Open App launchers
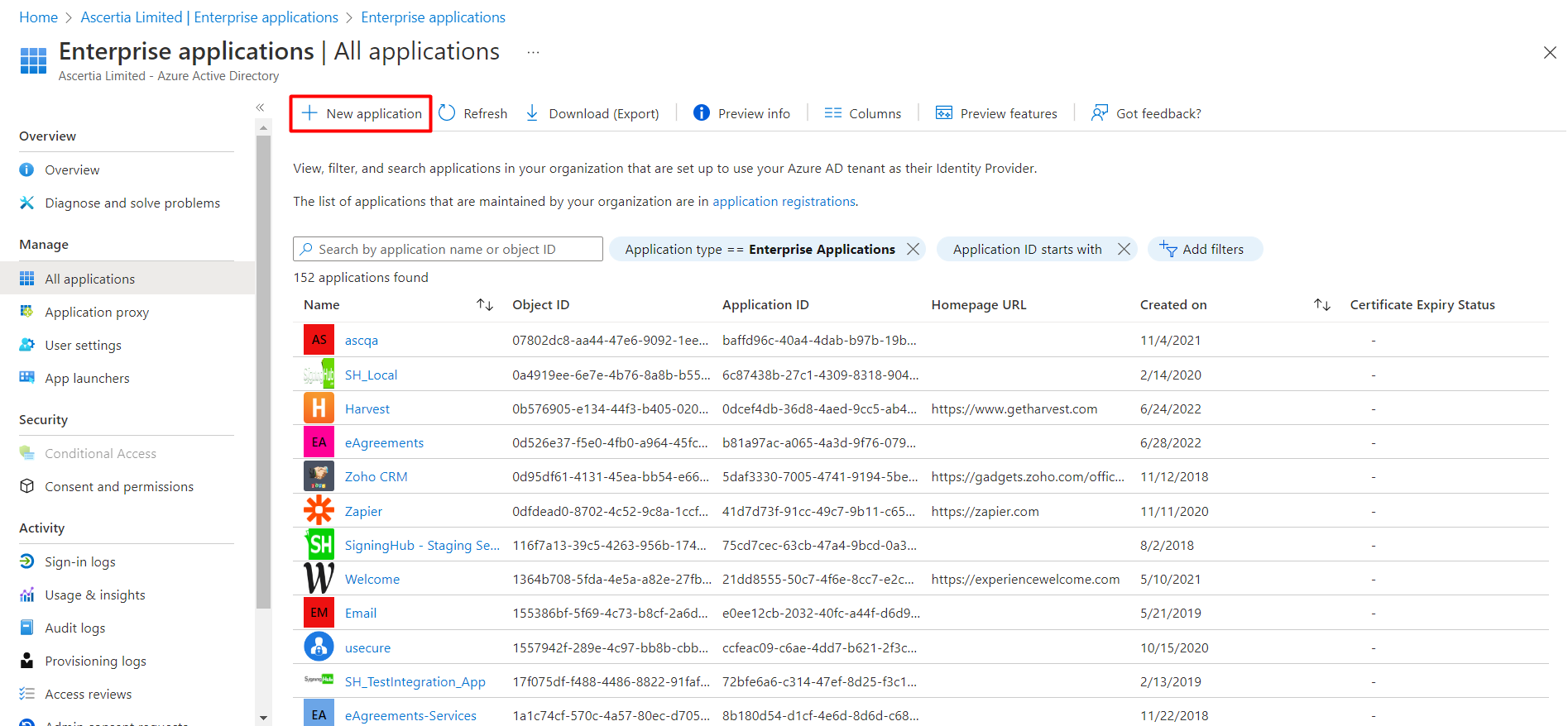The image size is (1568, 726). (x=87, y=378)
